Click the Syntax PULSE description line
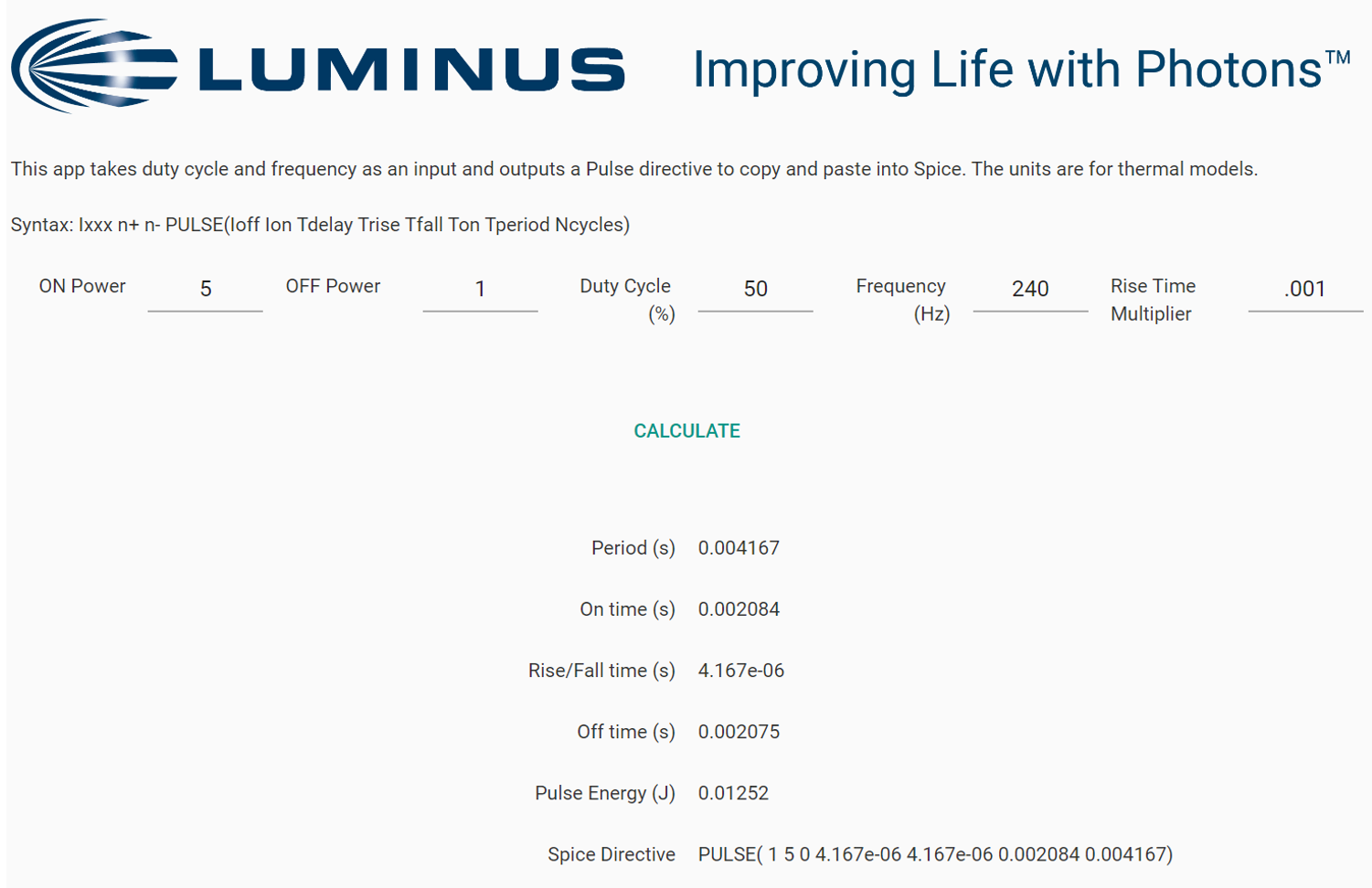 point(320,225)
